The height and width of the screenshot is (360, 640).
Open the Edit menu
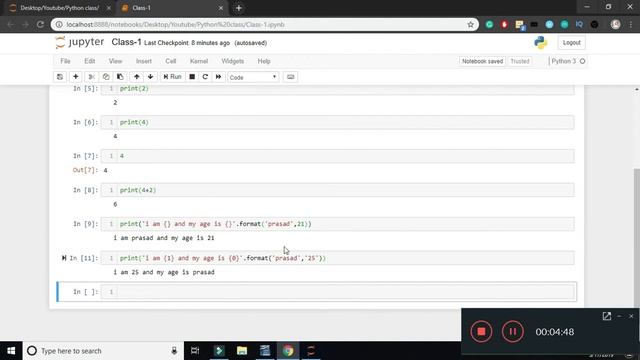pos(89,61)
